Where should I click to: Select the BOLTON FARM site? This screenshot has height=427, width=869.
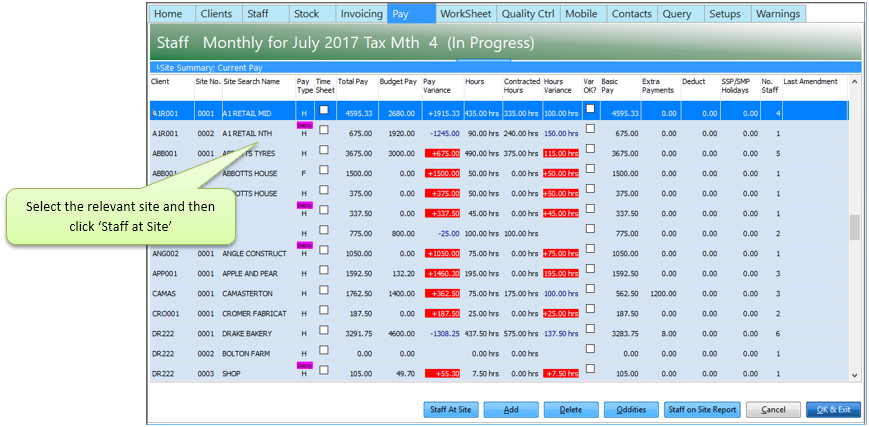point(499,353)
